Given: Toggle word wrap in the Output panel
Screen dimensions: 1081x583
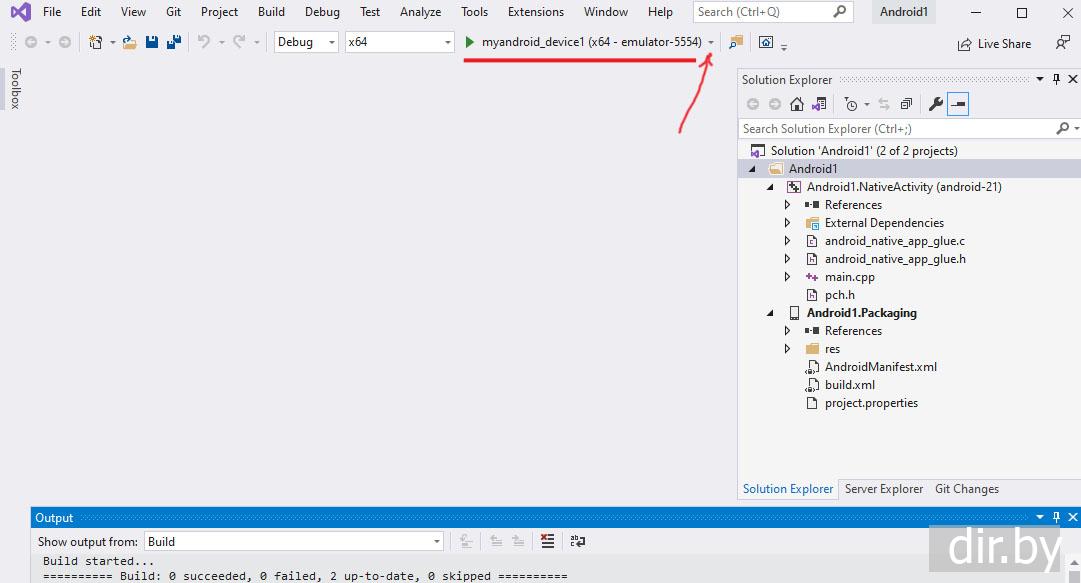Looking at the screenshot, I should pos(578,541).
